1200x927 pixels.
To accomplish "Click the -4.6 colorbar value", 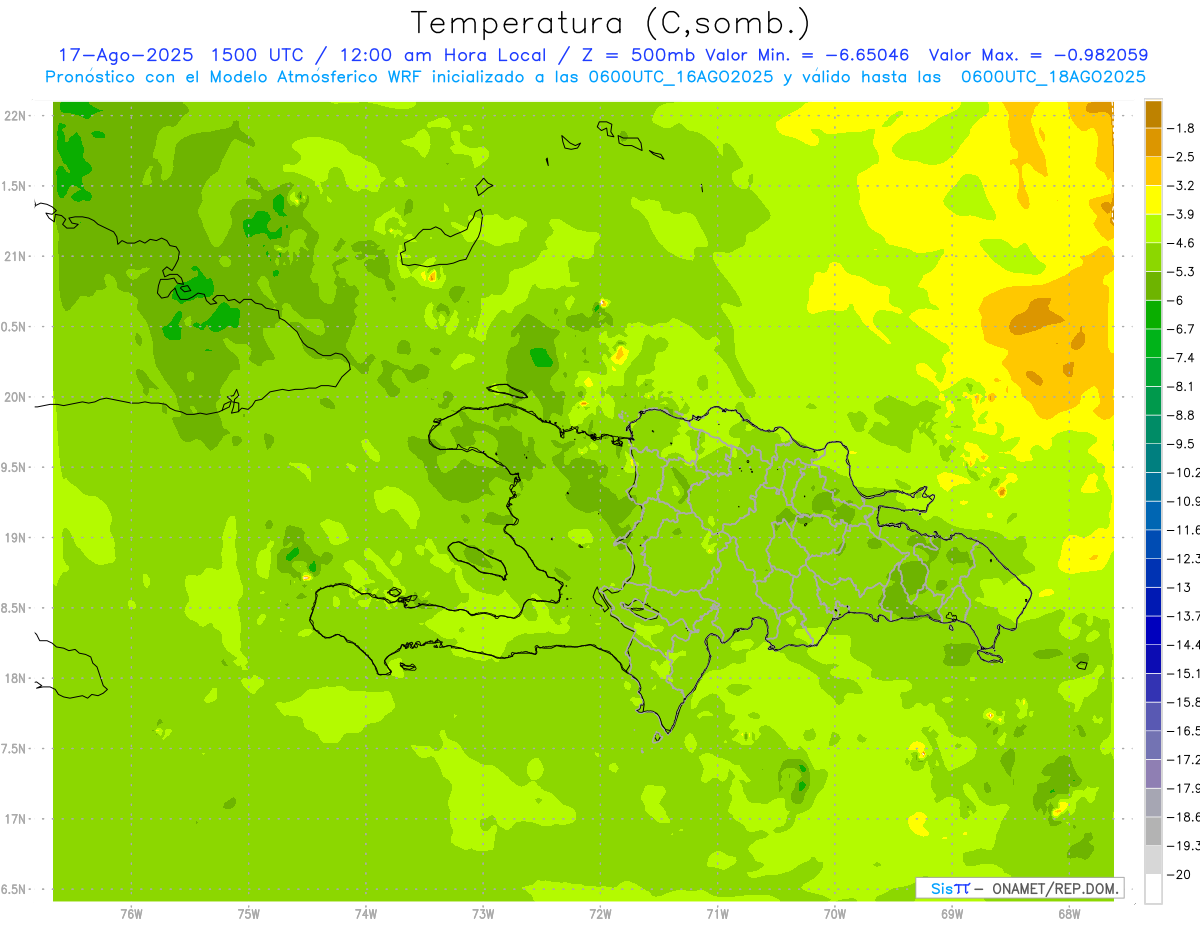I will pyautogui.click(x=1181, y=243).
